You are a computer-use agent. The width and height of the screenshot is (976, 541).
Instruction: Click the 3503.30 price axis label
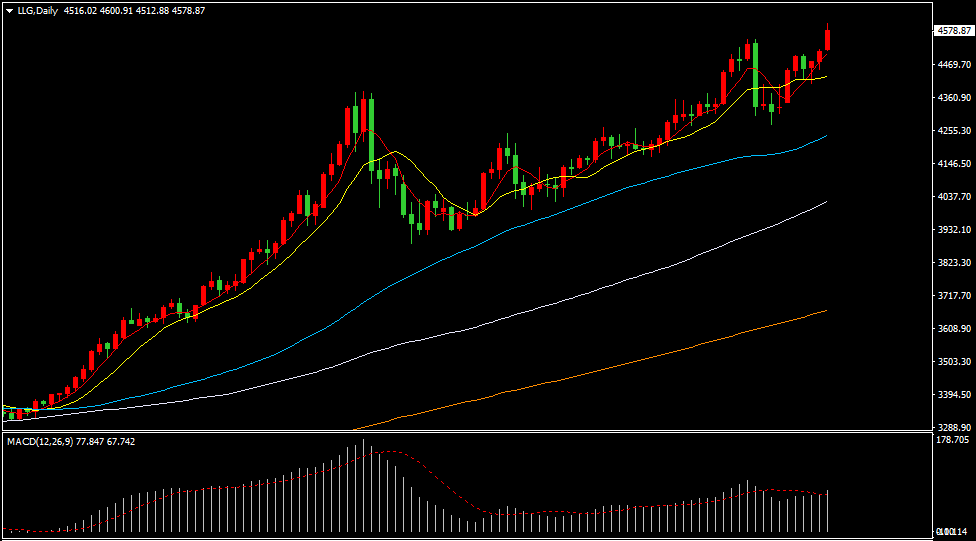coord(954,362)
